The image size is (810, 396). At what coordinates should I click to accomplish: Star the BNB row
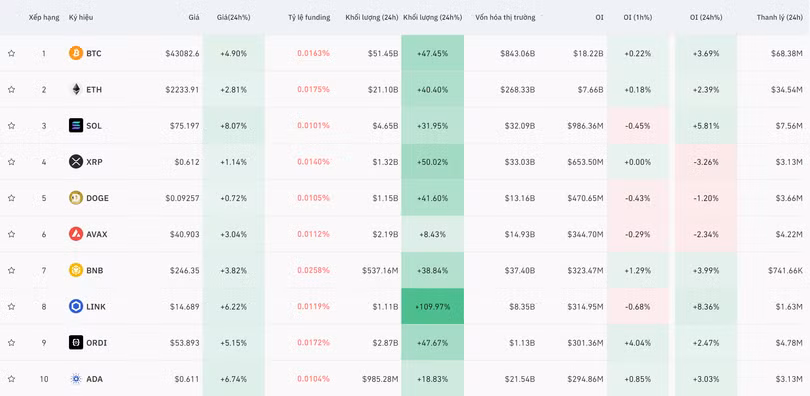tap(11, 270)
